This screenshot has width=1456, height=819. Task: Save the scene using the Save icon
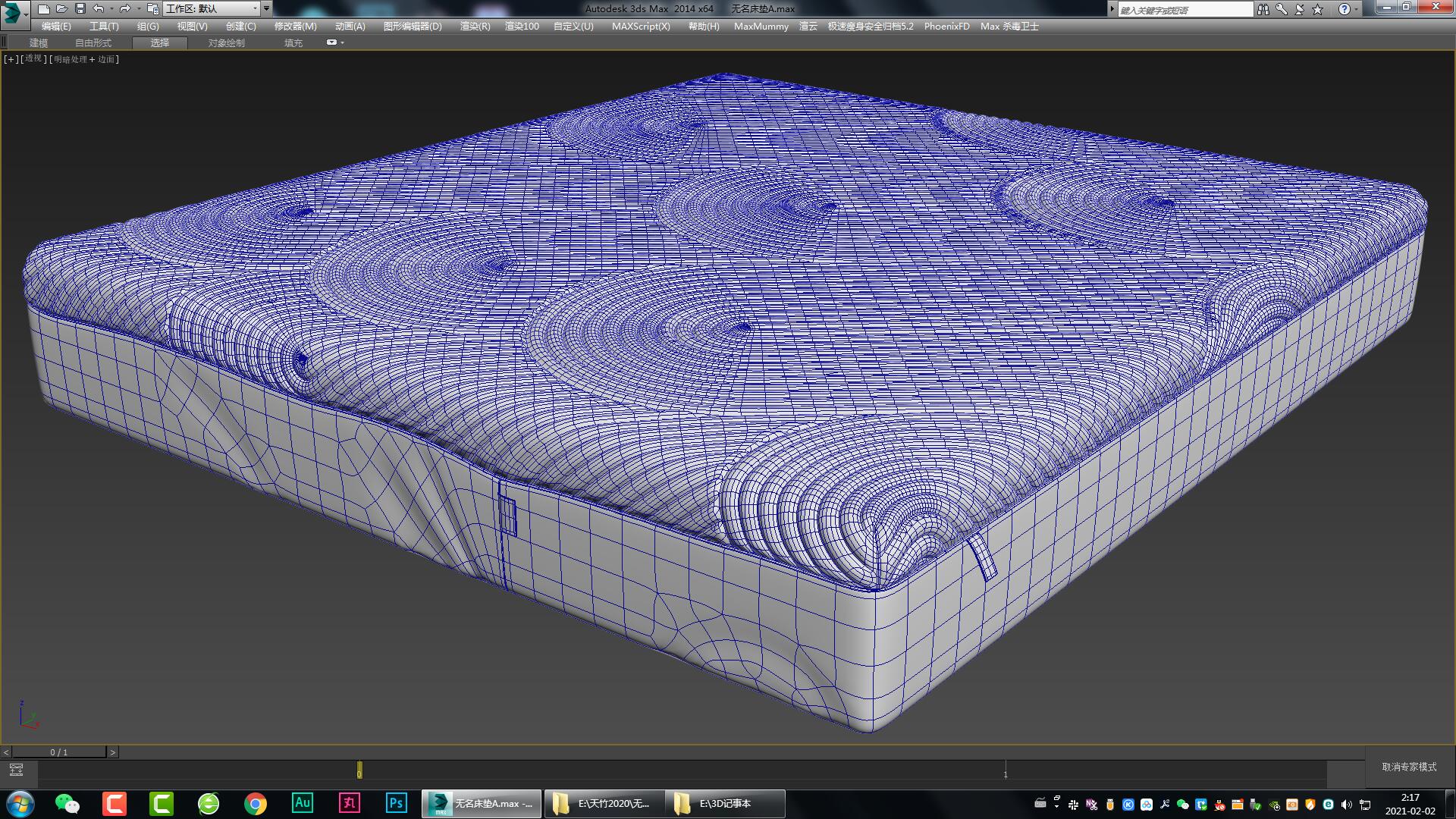(80, 8)
